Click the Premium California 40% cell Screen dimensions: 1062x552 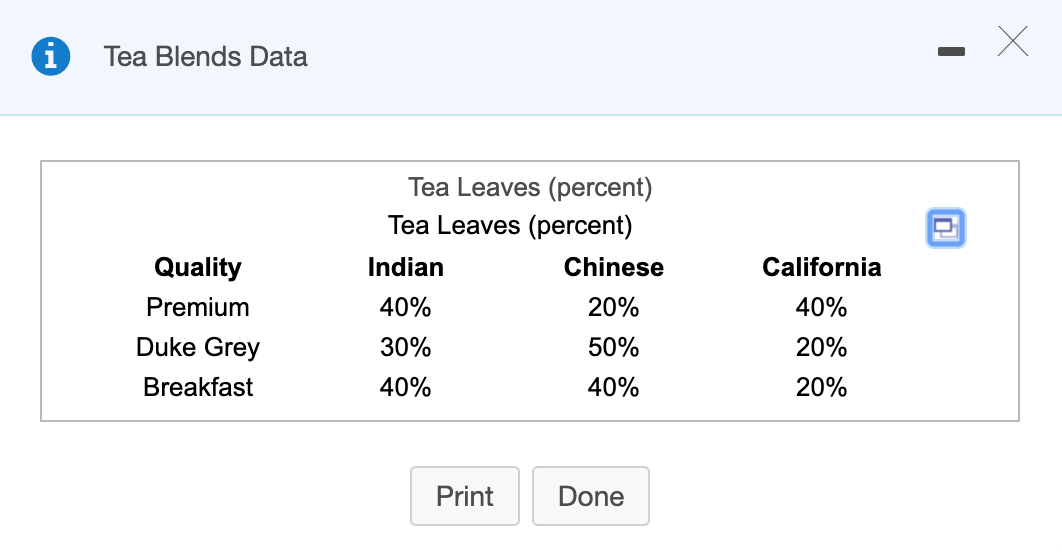pyautogui.click(x=822, y=307)
